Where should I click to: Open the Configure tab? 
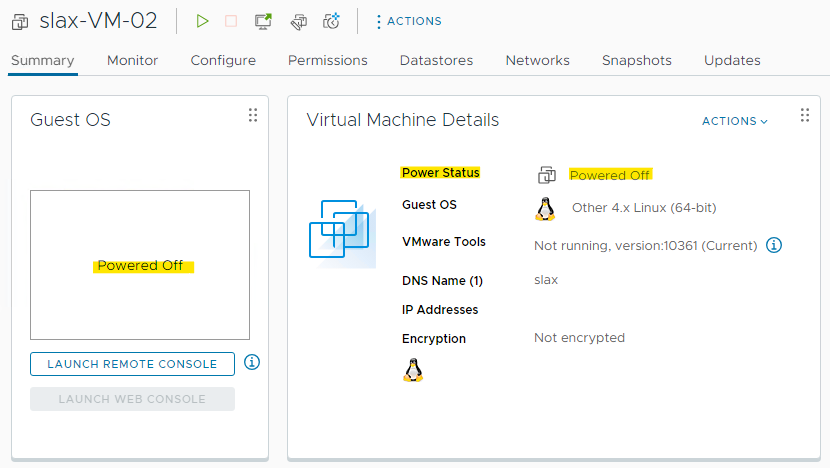223,60
